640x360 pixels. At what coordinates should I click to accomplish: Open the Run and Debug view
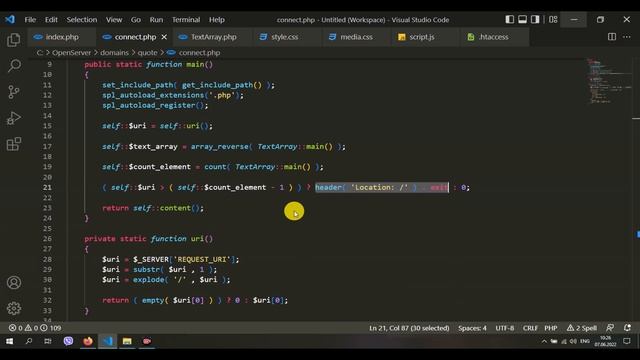coord(14,118)
